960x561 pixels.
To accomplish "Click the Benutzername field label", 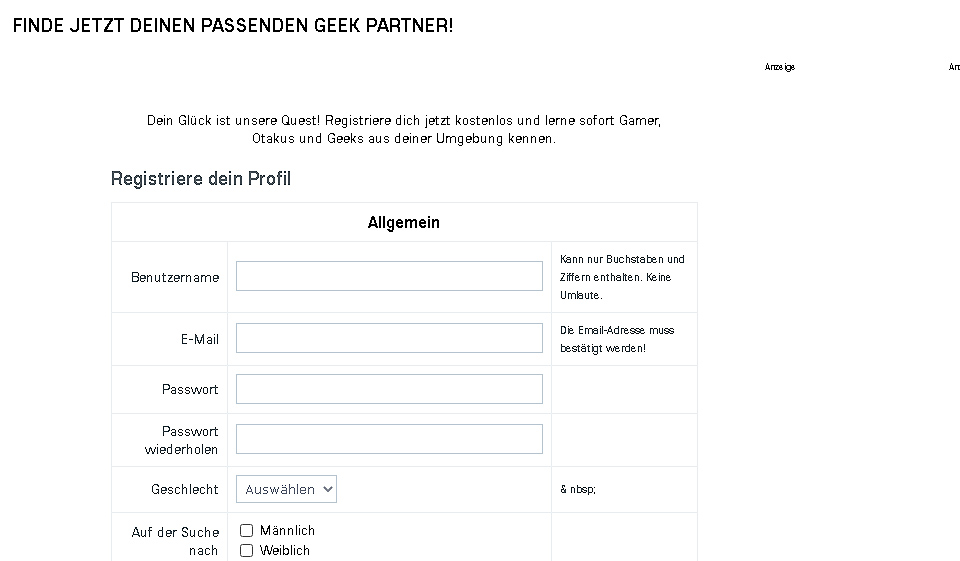I will (x=175, y=277).
